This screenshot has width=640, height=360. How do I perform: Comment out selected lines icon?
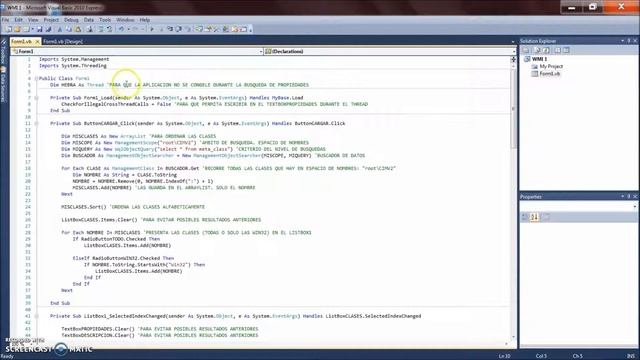click(x=101, y=29)
